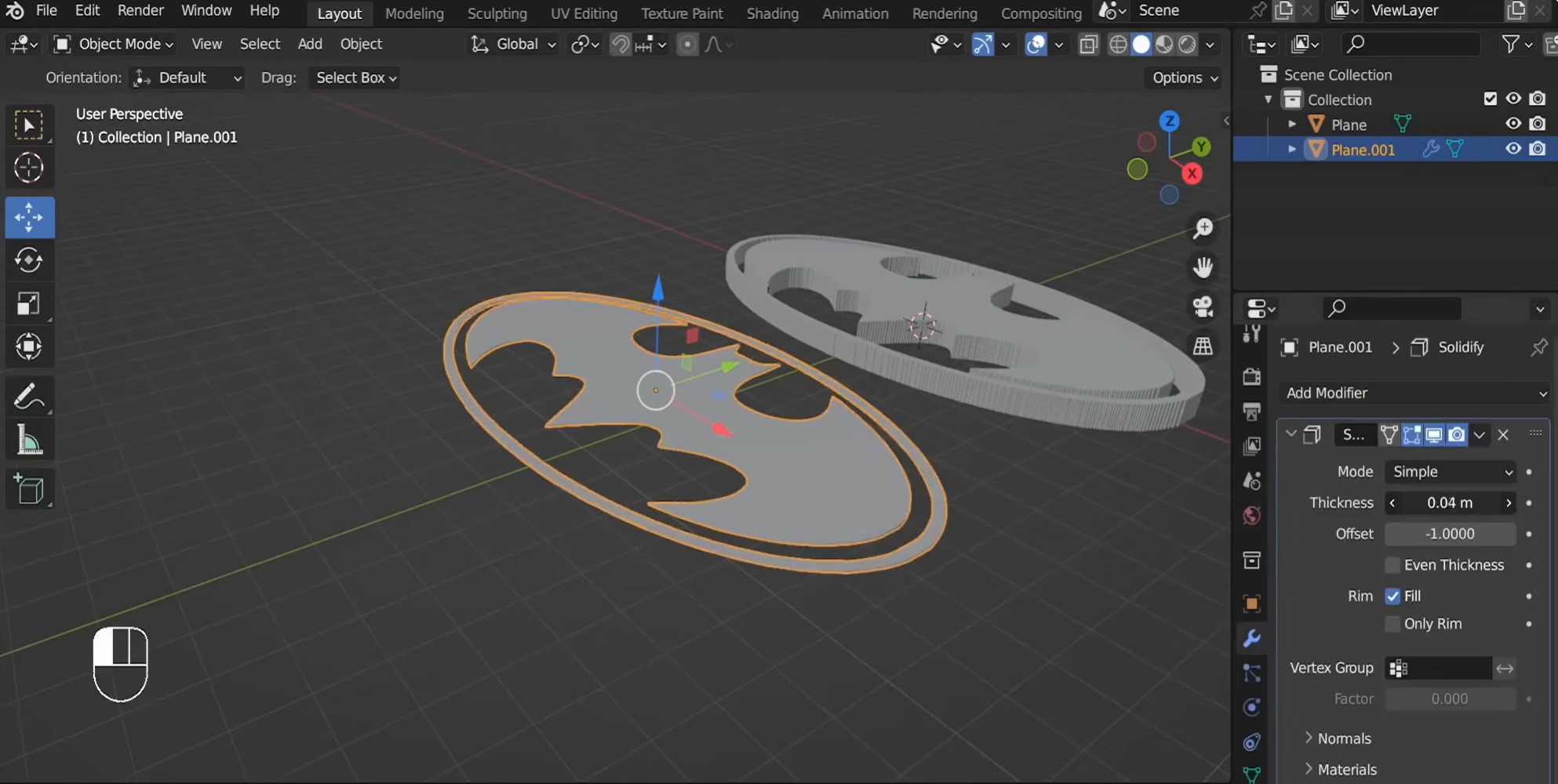Click the outliner search field
Viewport: 1558px width, 784px height.
[1410, 44]
